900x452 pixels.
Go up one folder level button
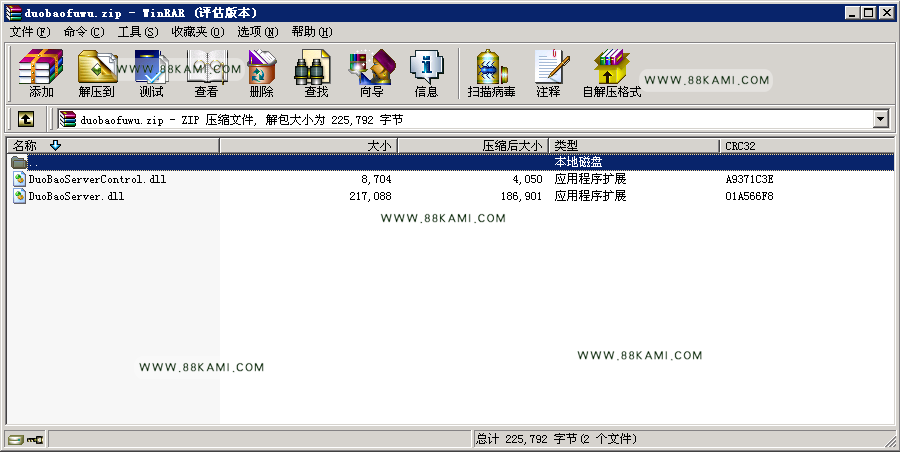(26, 119)
